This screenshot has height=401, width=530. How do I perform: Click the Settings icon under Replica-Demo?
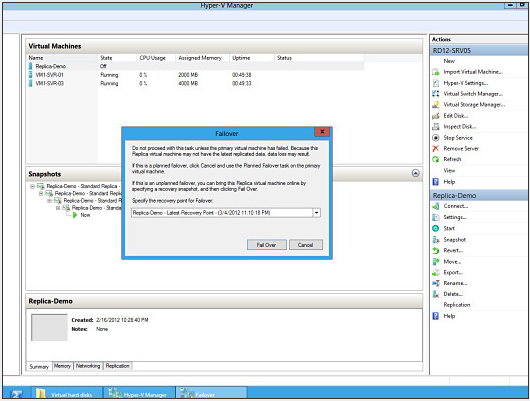click(x=436, y=217)
